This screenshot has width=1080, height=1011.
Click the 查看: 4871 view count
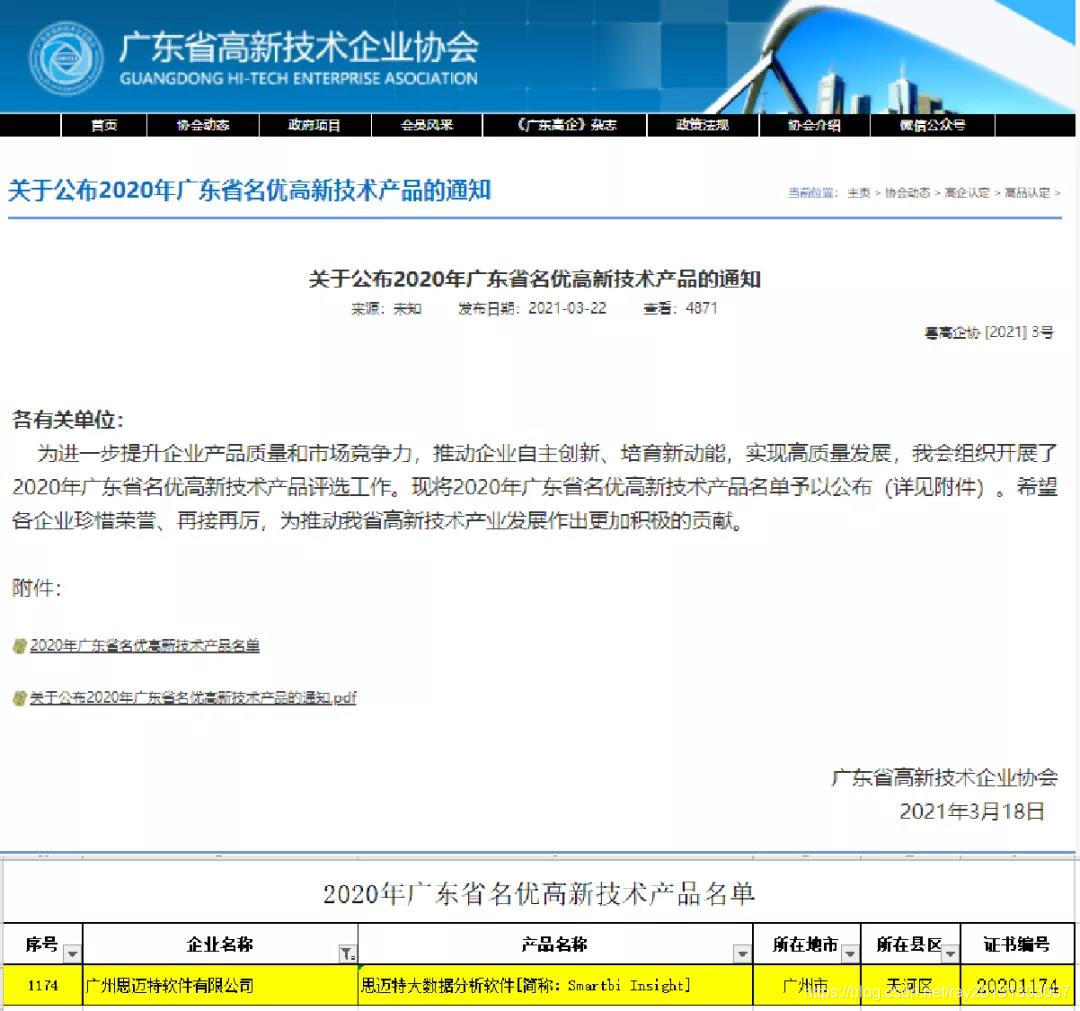[x=681, y=309]
